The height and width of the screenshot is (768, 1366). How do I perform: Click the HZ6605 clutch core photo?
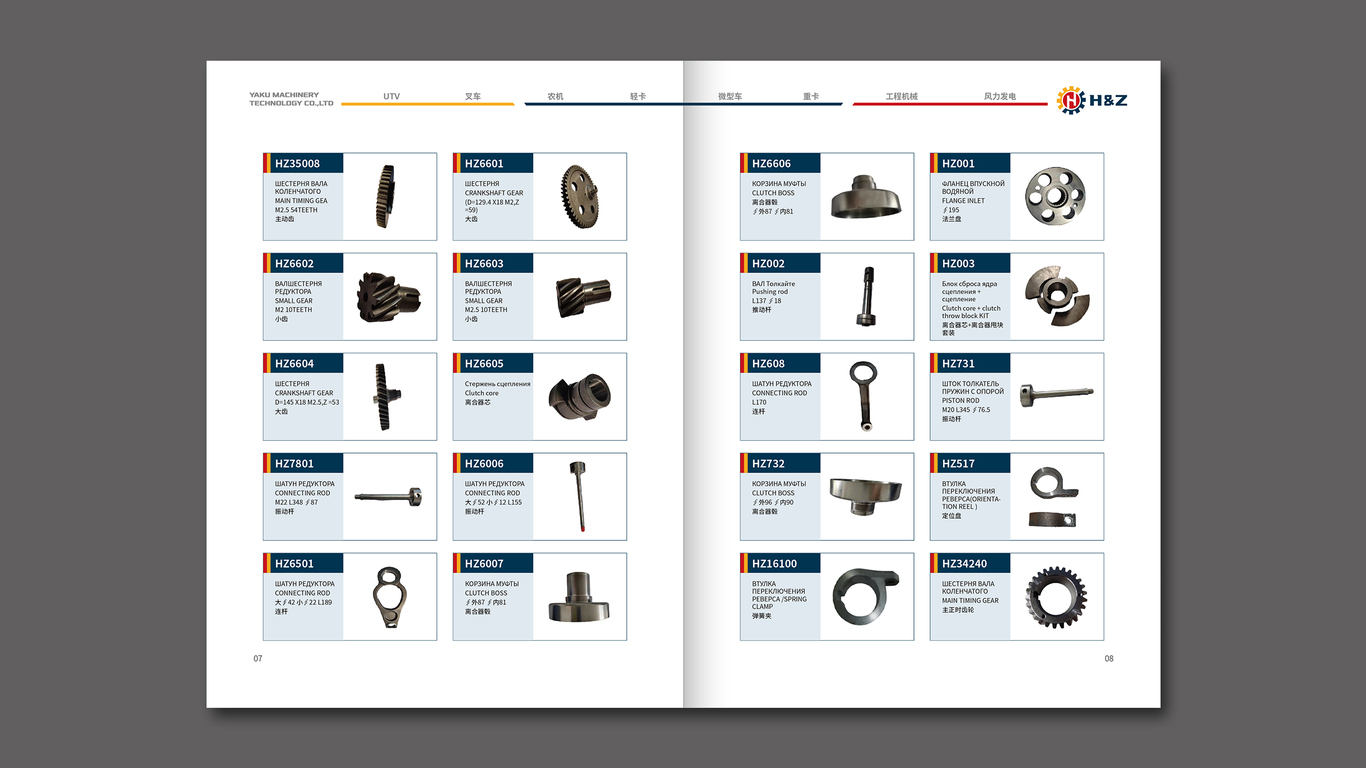click(578, 397)
